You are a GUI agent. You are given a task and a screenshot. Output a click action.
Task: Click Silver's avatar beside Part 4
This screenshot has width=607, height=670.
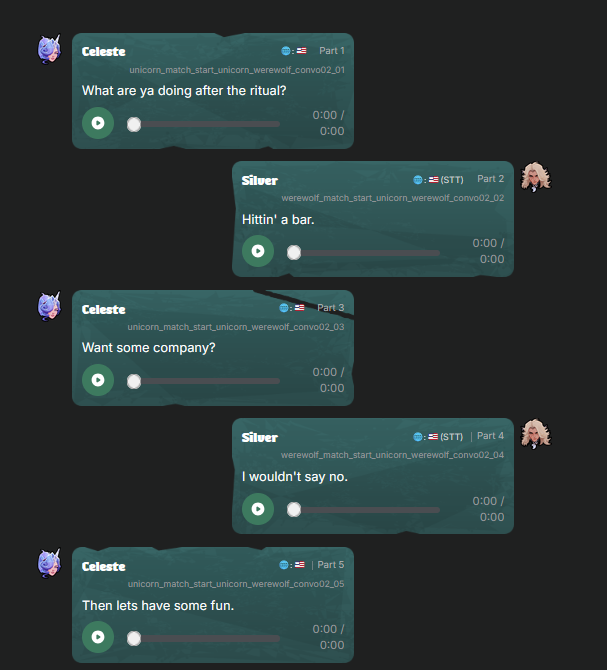pyautogui.click(x=536, y=434)
